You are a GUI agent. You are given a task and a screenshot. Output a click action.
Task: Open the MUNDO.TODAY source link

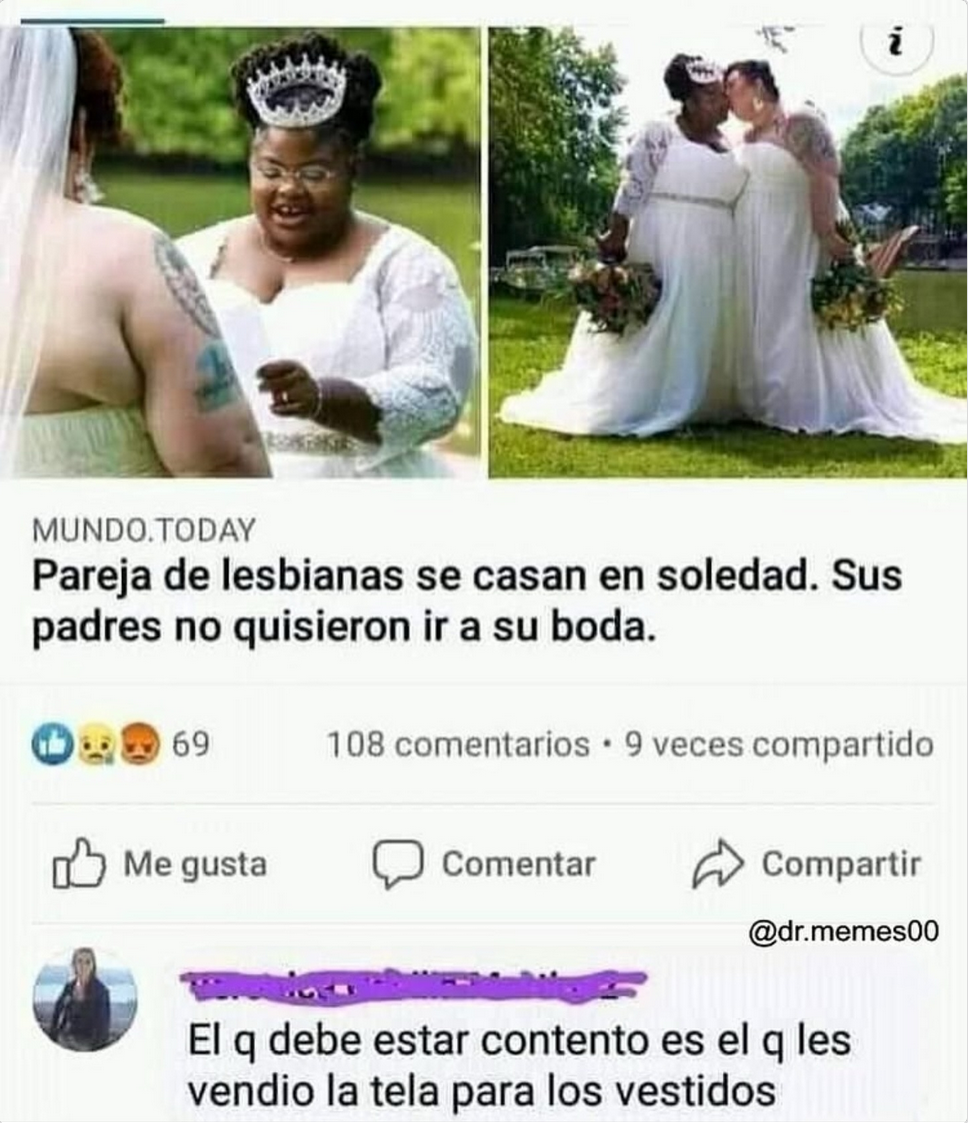coord(143,530)
